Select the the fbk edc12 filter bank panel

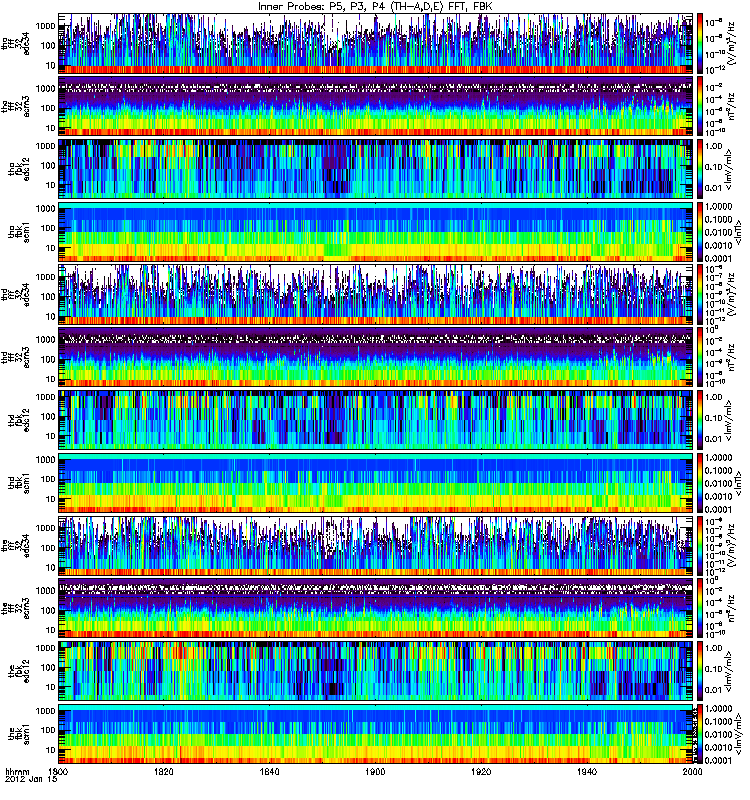(375, 671)
